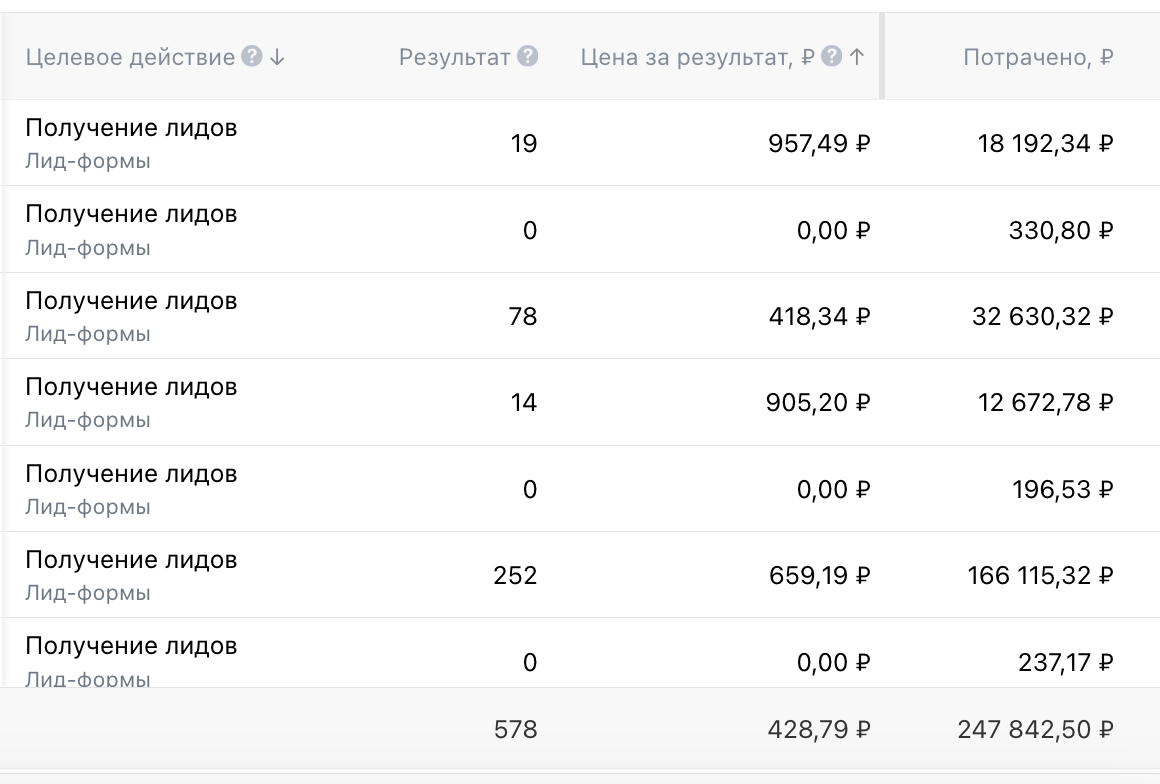Click the total spent 247 842,50 ₽
The width and height of the screenshot is (1160, 784).
(x=1035, y=730)
